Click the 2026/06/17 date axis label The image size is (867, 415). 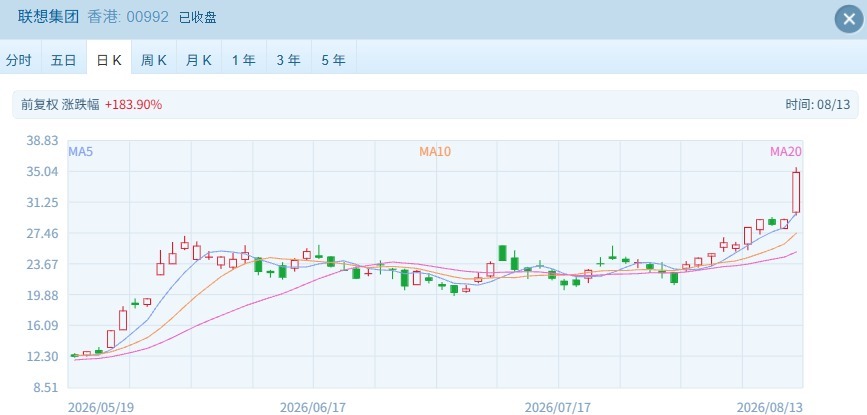click(x=313, y=407)
